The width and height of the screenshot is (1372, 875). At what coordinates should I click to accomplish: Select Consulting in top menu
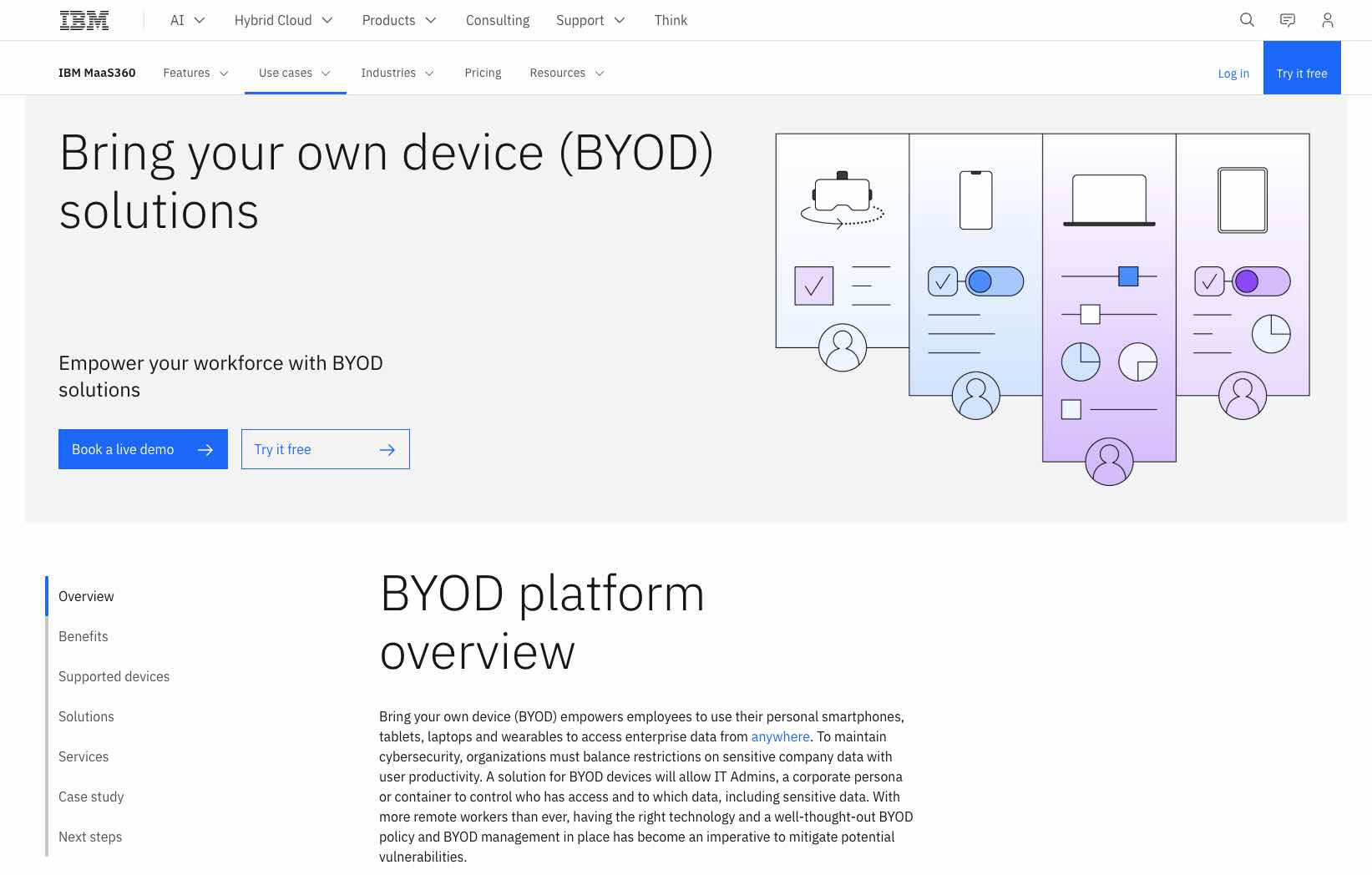point(497,20)
